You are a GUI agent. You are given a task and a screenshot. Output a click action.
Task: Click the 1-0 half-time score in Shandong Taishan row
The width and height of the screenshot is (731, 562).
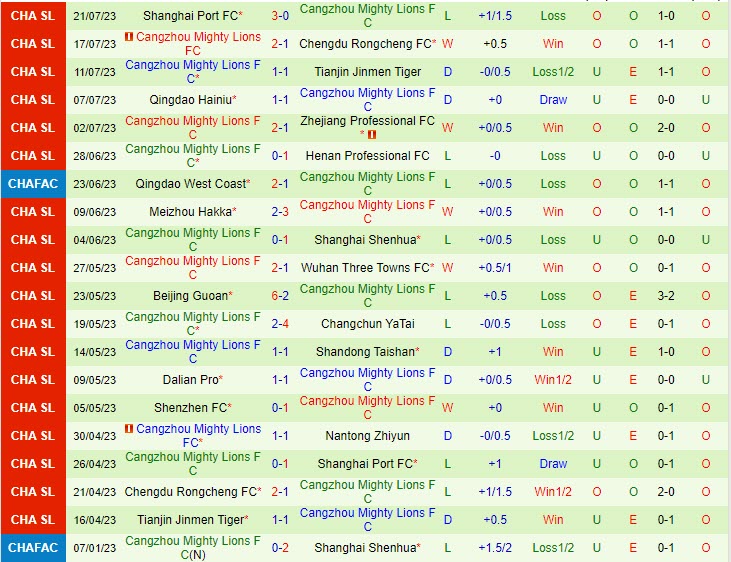(666, 352)
